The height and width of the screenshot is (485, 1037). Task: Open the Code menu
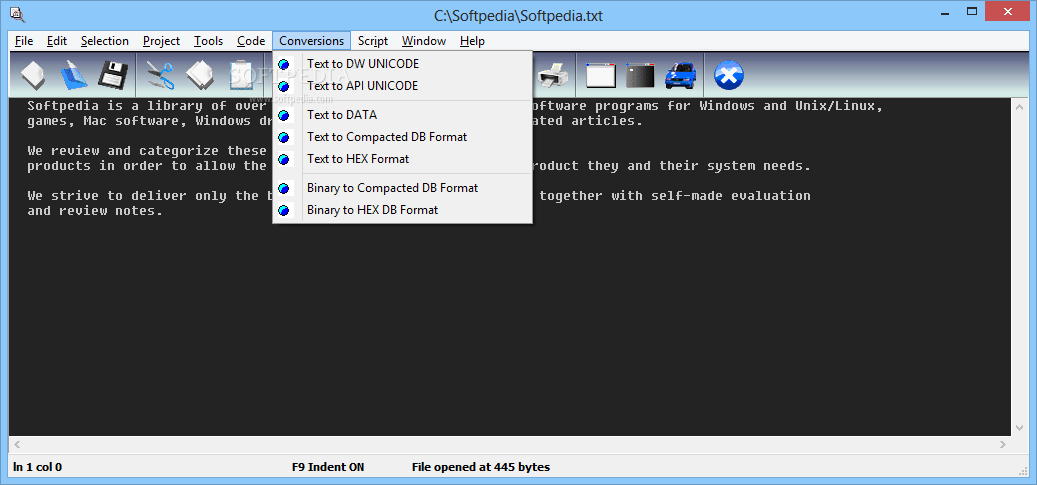[x=251, y=41]
